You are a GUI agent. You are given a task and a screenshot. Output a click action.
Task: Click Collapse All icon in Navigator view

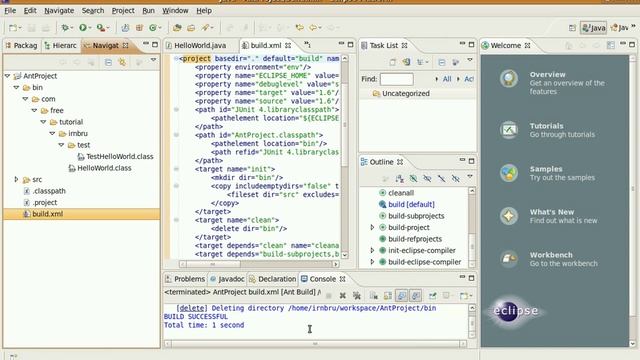(x=108, y=62)
